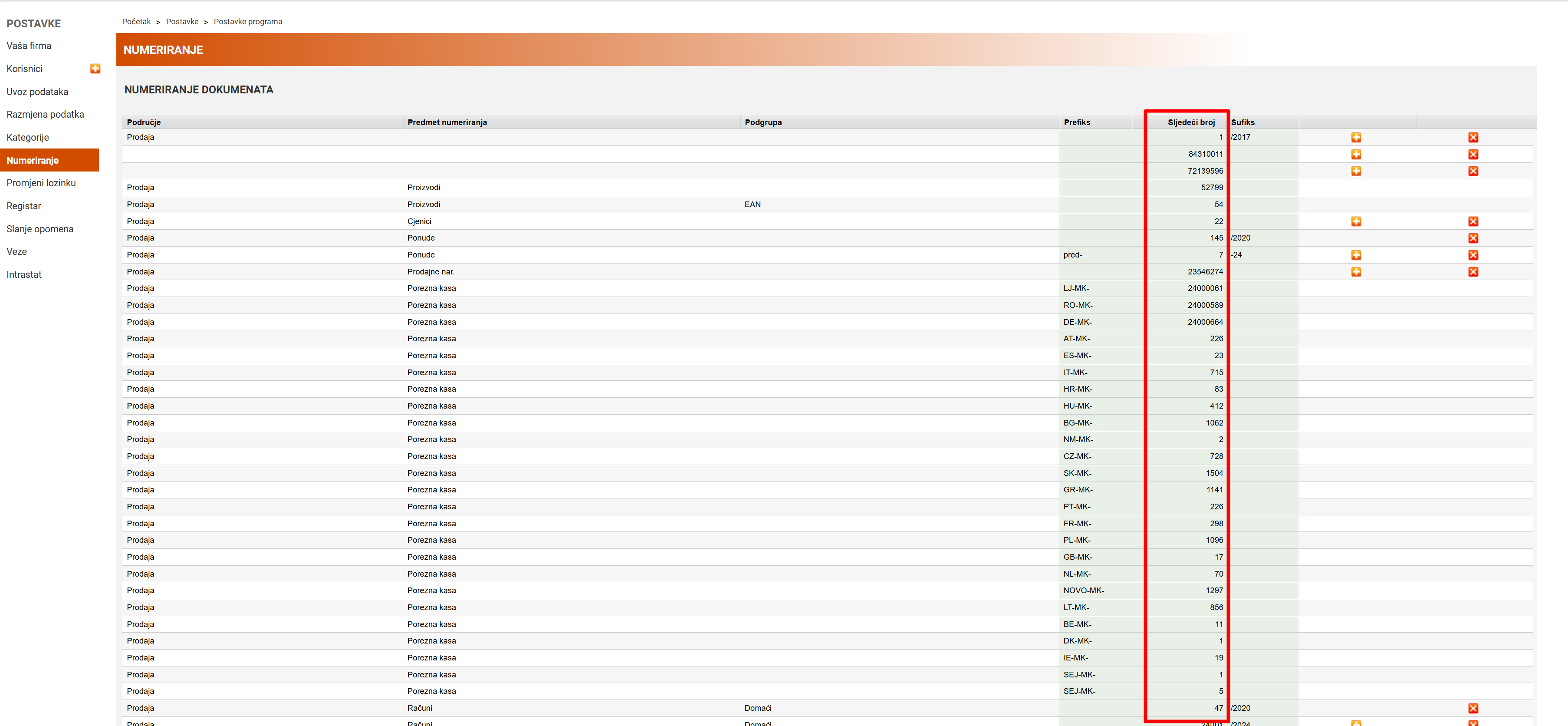Screen dimensions: 1568x726
Task: Remove the Prodajne nar. numbering row
Action: coord(1473,272)
